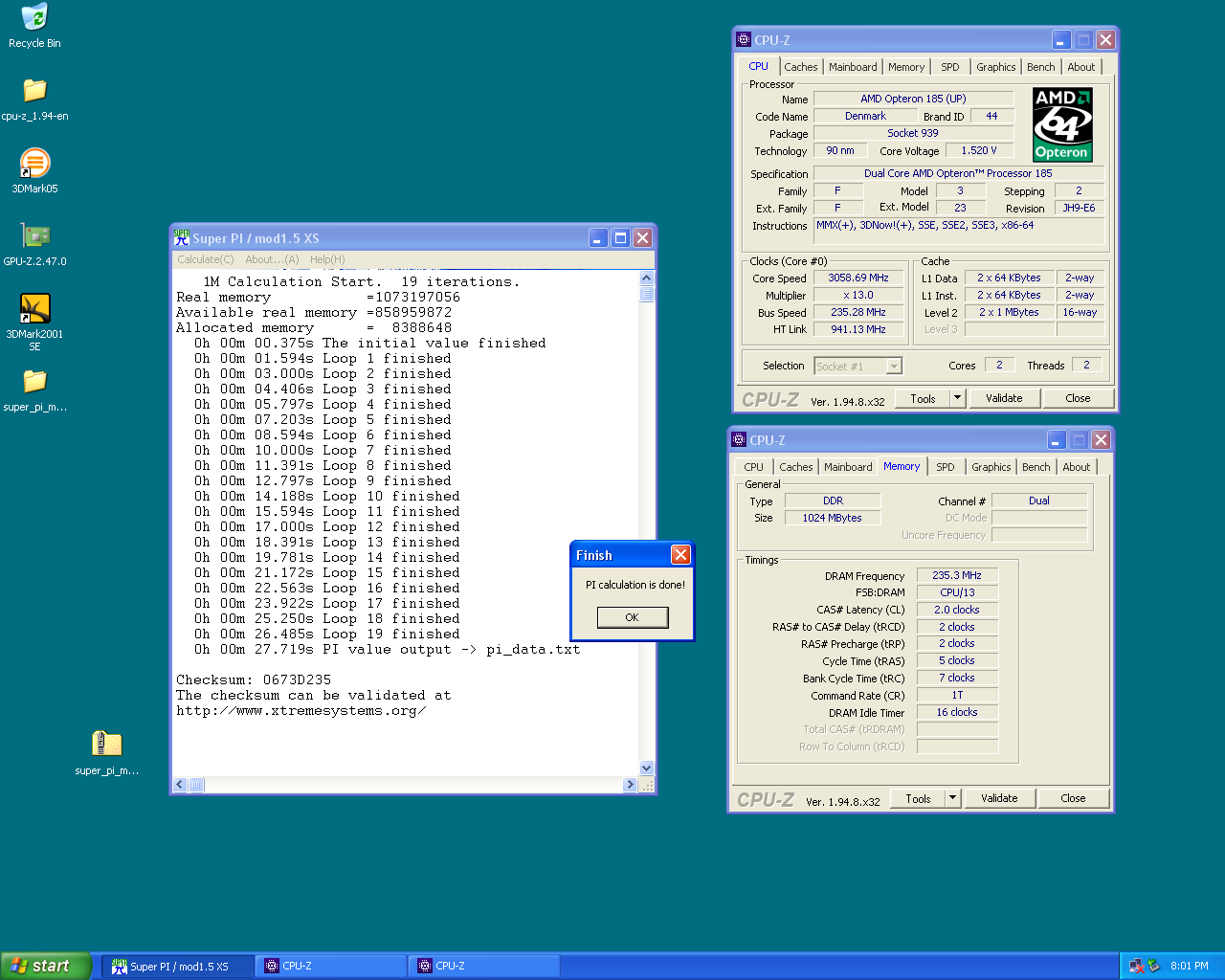
Task: Click Tools button in top CPU-Z
Action: point(923,398)
